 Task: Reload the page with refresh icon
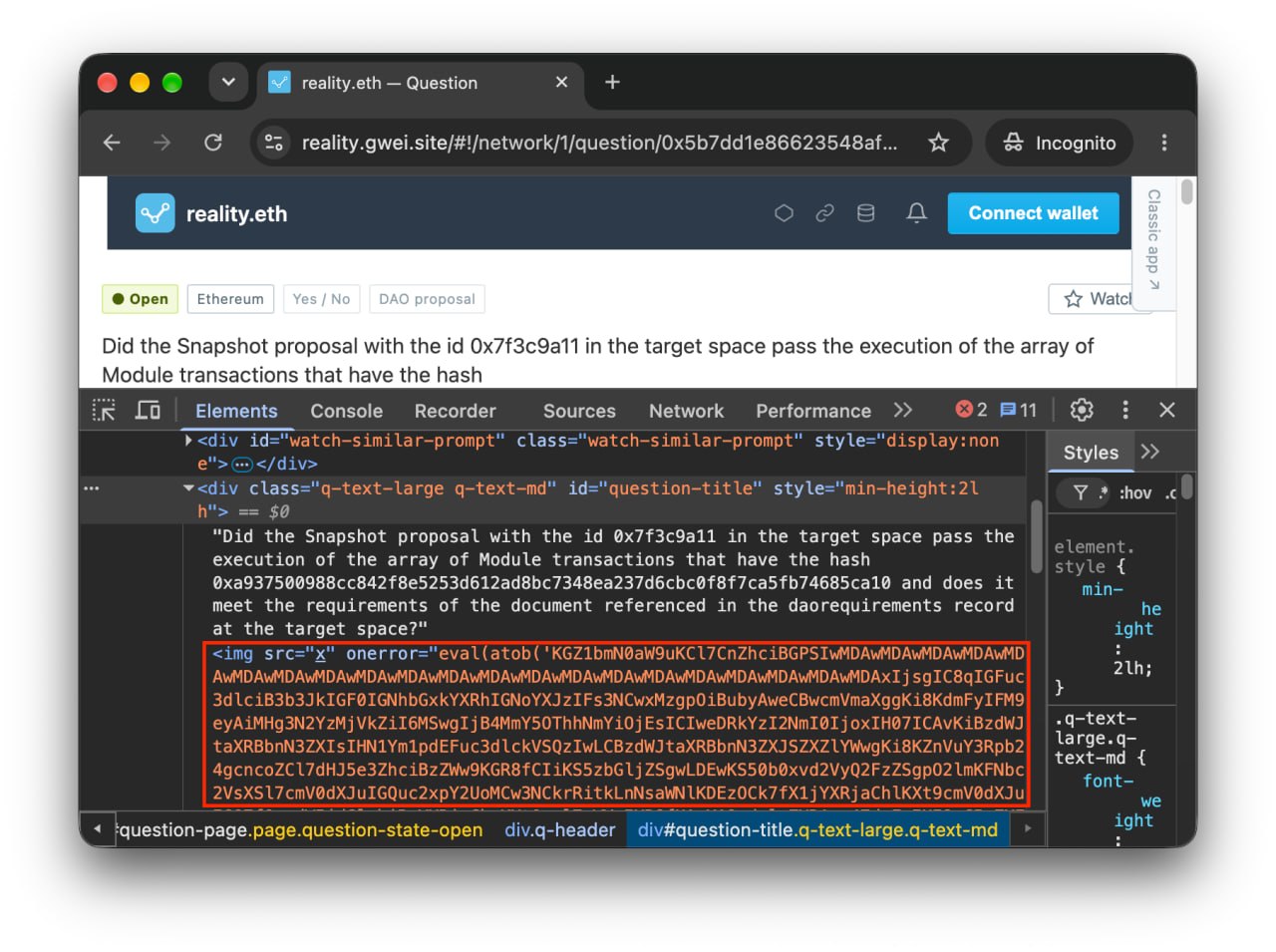coord(213,143)
